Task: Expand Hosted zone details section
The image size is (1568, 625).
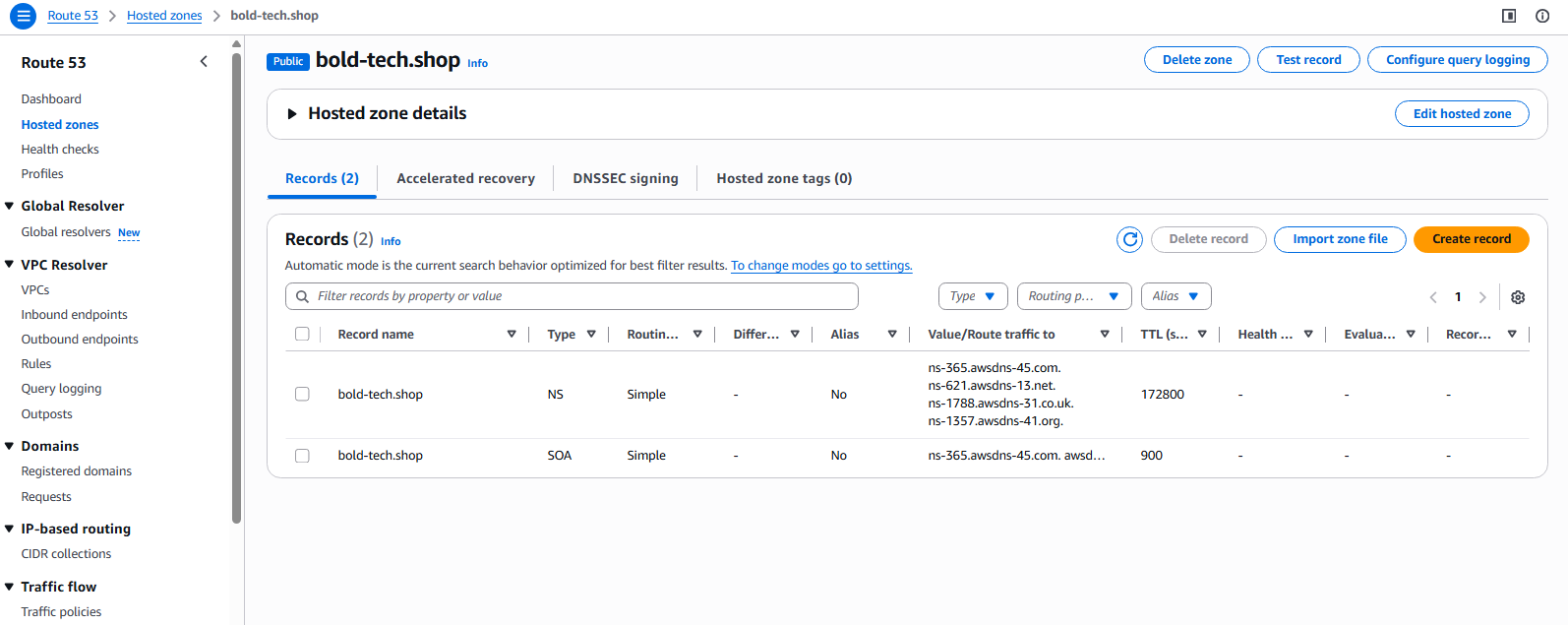Action: (292, 114)
